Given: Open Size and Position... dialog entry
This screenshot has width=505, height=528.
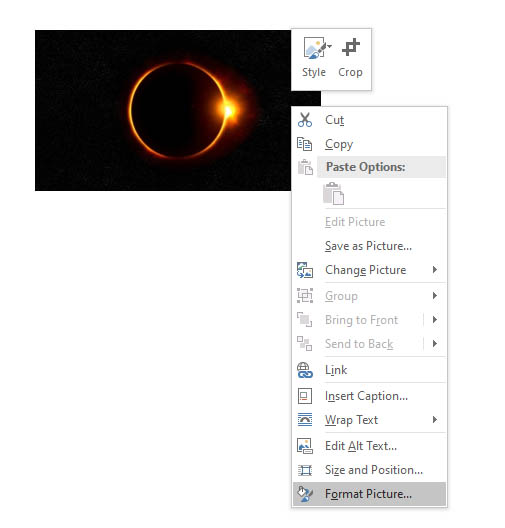Looking at the screenshot, I should 369,470.
